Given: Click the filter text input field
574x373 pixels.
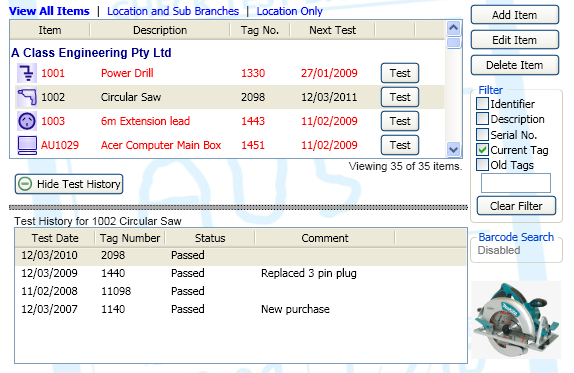Looking at the screenshot, I should click(516, 183).
